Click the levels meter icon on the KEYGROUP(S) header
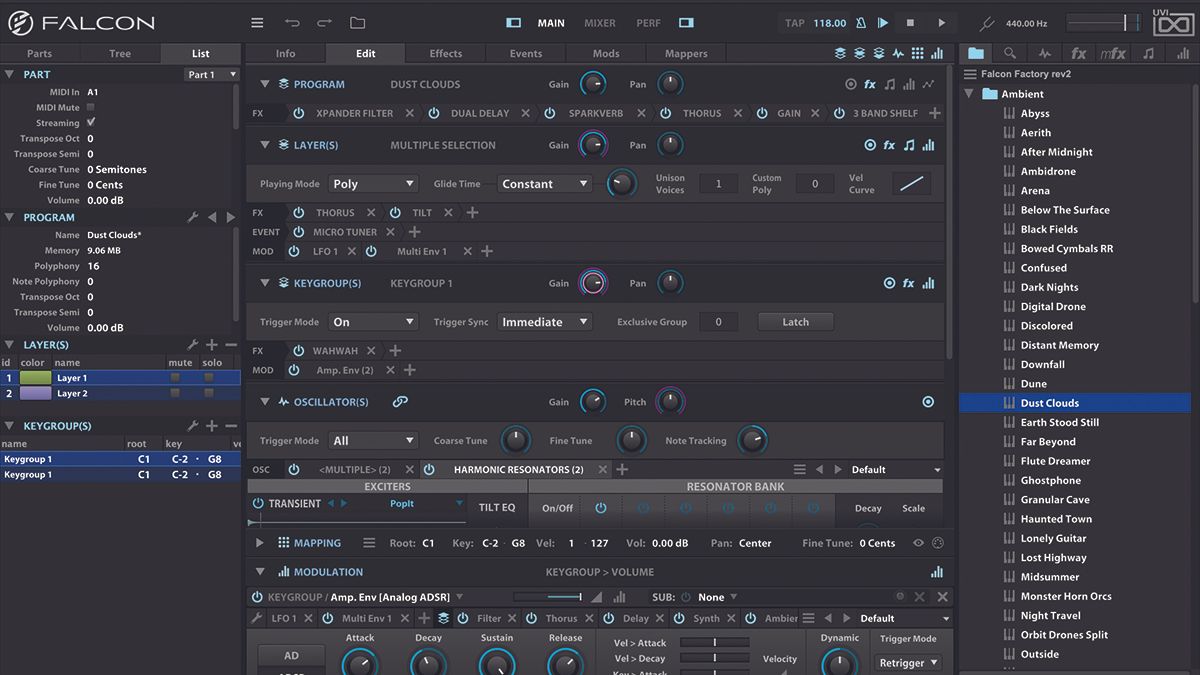 coord(928,283)
